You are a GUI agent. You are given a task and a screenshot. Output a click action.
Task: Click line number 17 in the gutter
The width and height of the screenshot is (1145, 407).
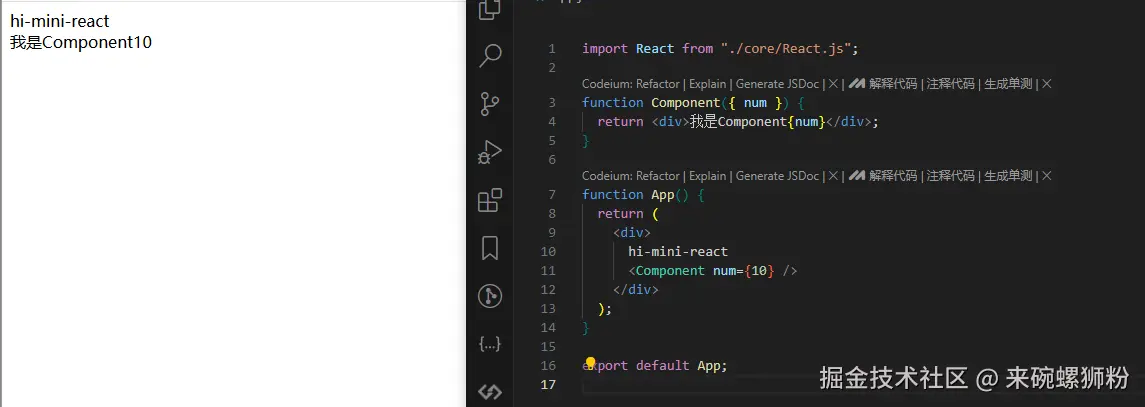click(548, 385)
